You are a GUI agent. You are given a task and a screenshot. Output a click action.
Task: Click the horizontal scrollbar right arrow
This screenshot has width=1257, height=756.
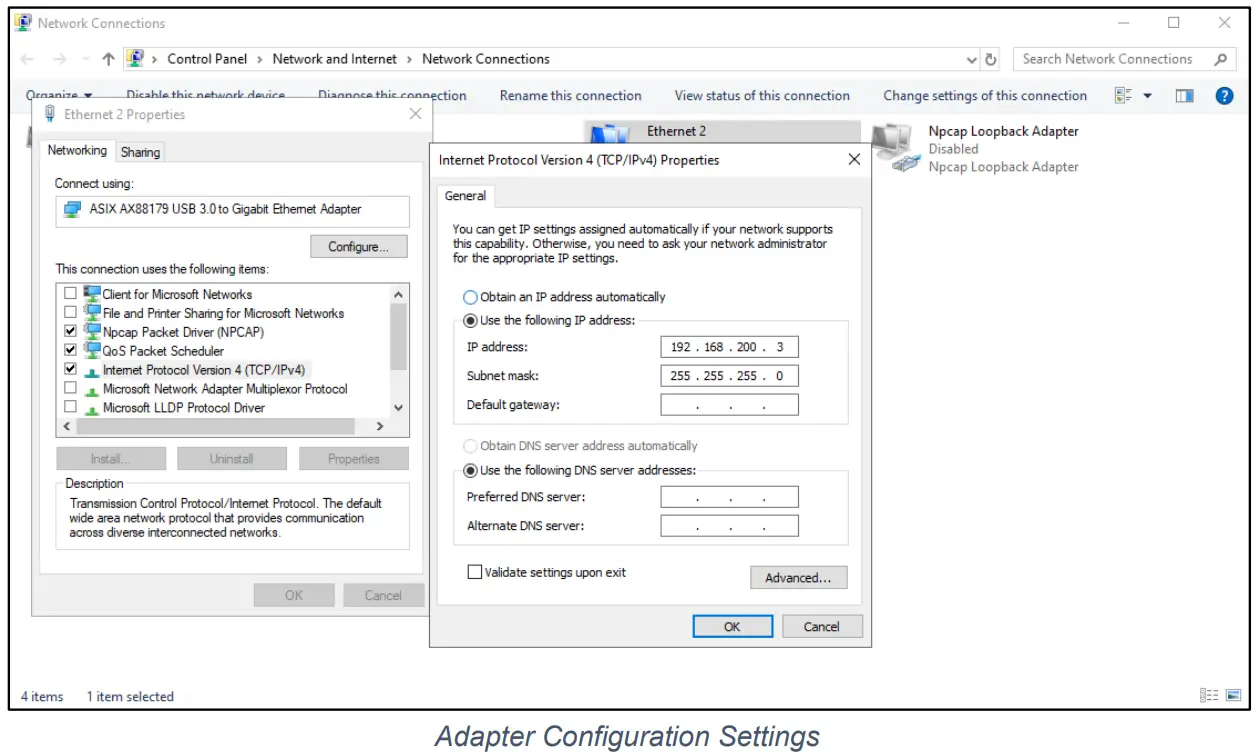[379, 426]
